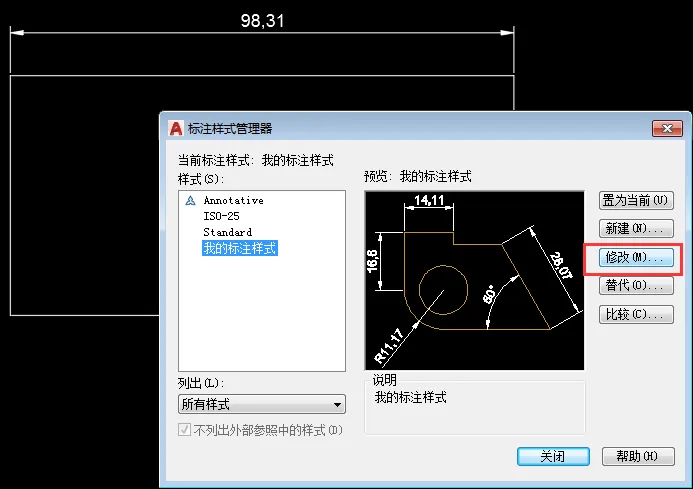Close the dialog with 关闭 button
The image size is (693, 489).
click(553, 456)
